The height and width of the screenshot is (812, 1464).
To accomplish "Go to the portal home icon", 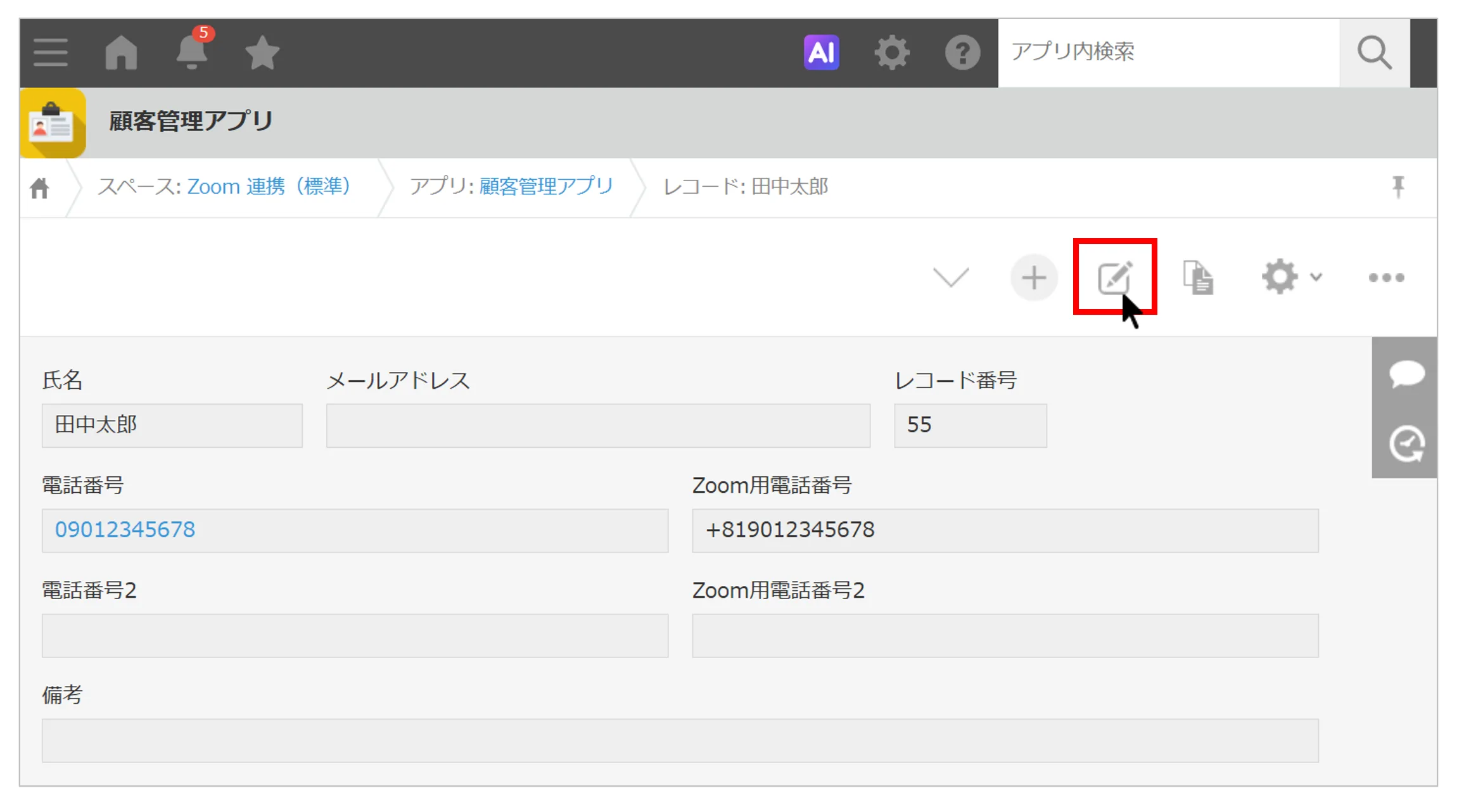I will tap(121, 52).
